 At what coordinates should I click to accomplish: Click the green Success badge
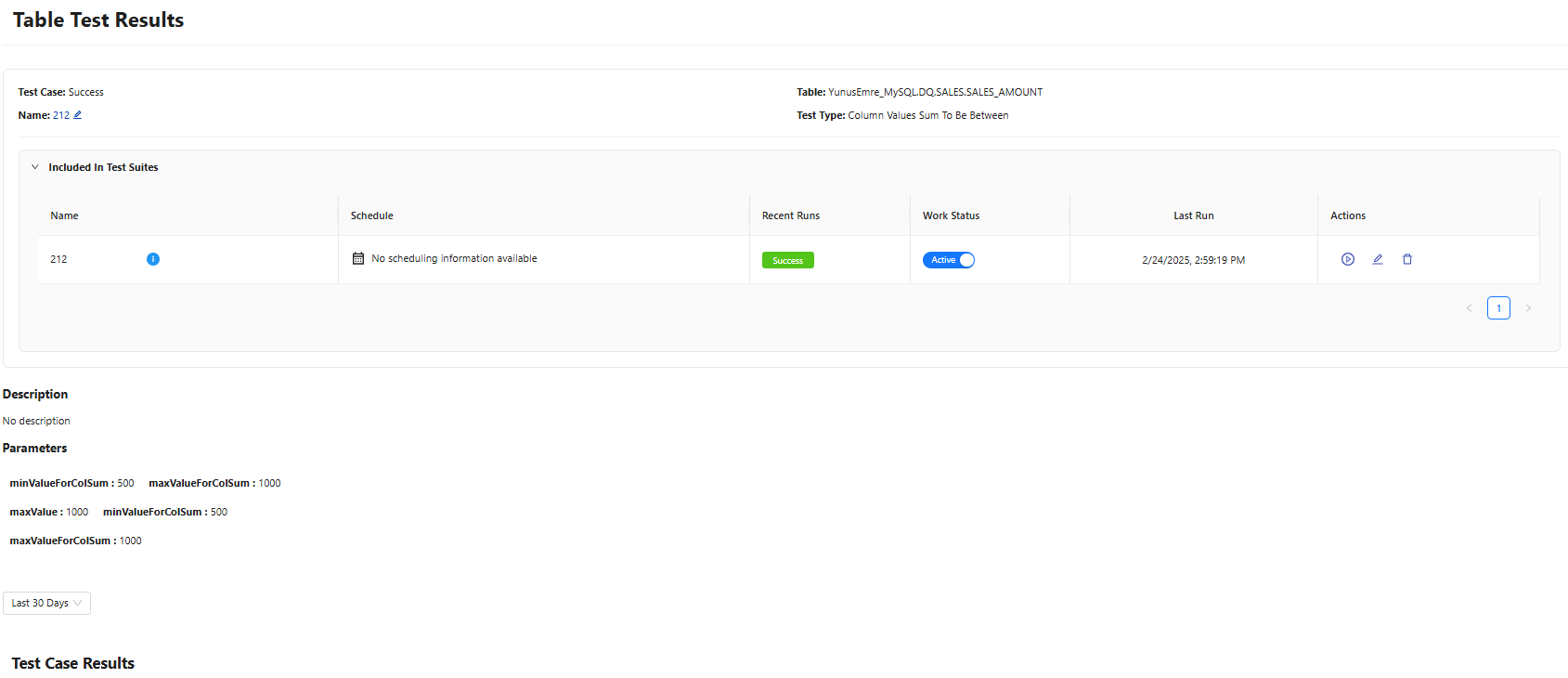[x=787, y=260]
